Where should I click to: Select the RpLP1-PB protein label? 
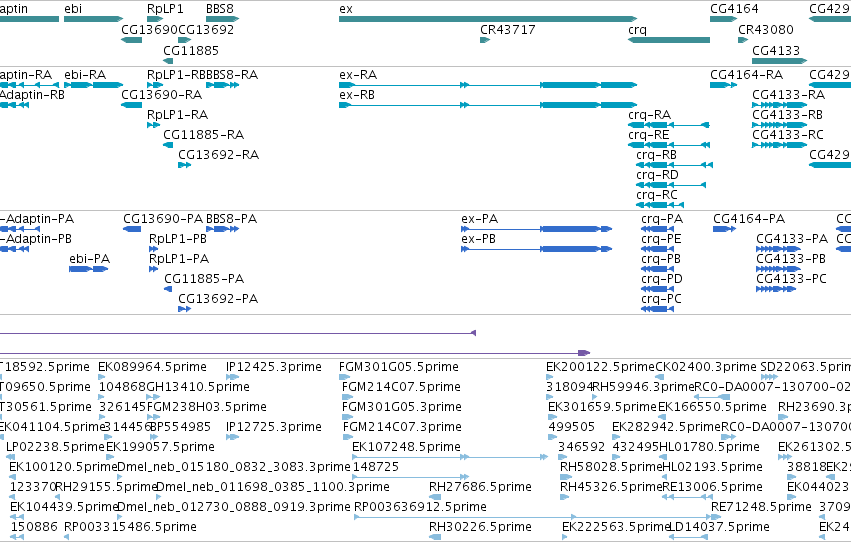[x=177, y=239]
